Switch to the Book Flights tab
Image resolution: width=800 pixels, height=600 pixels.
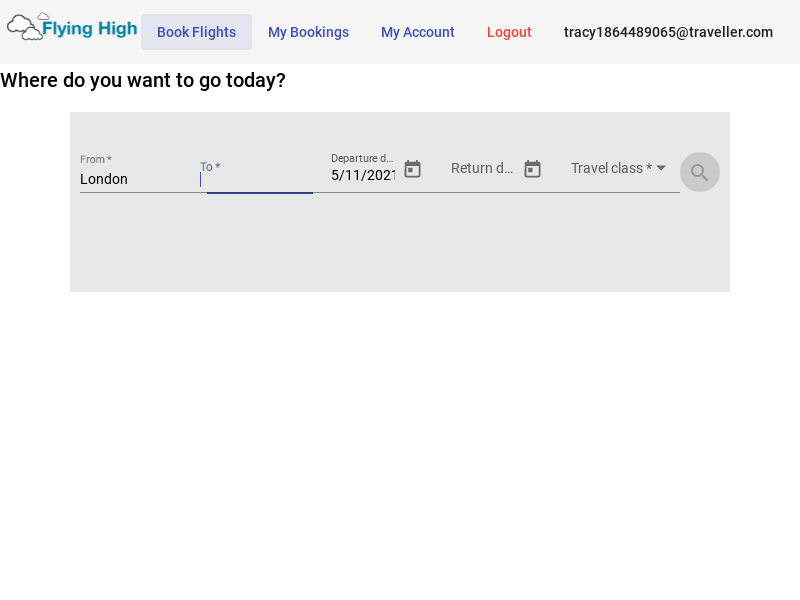(x=196, y=32)
